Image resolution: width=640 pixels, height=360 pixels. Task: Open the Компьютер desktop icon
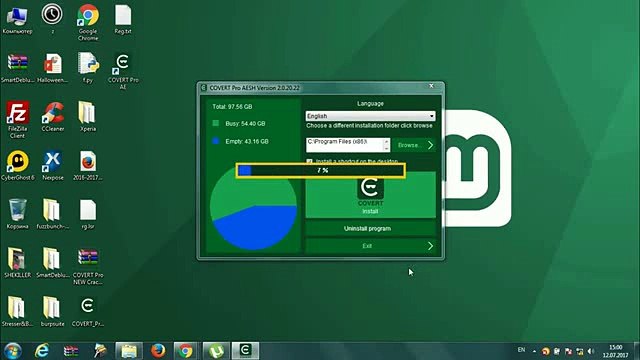click(x=17, y=20)
